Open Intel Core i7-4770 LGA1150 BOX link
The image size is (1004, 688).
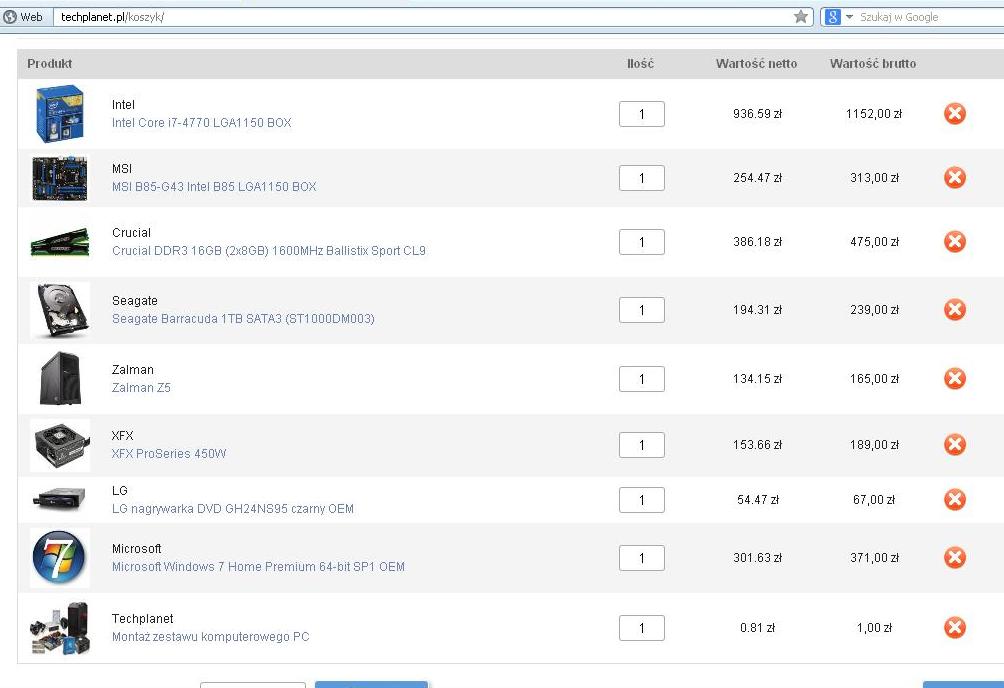coord(202,123)
